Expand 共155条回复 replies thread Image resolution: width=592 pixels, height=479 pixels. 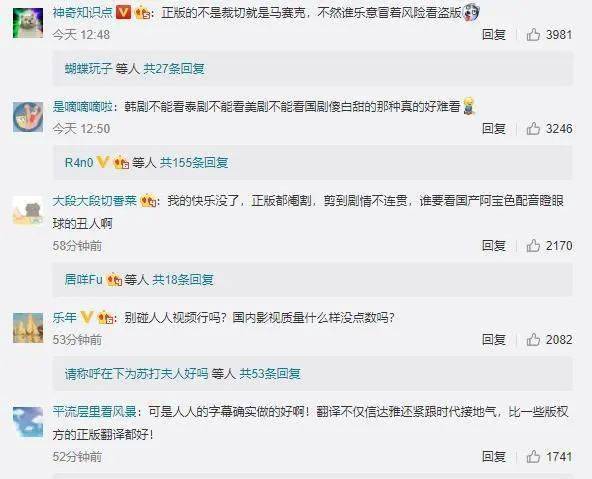point(194,163)
